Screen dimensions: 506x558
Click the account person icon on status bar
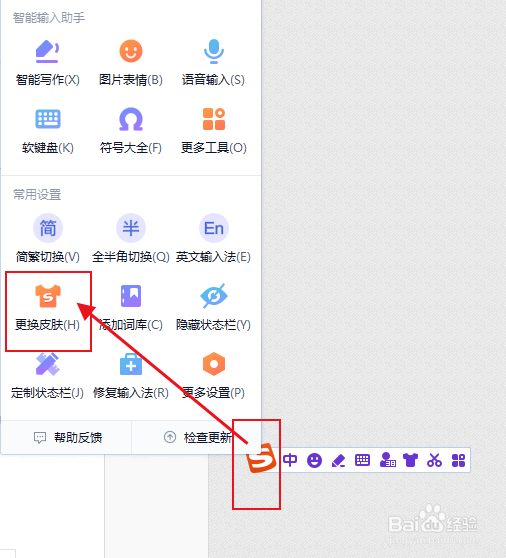point(388,460)
